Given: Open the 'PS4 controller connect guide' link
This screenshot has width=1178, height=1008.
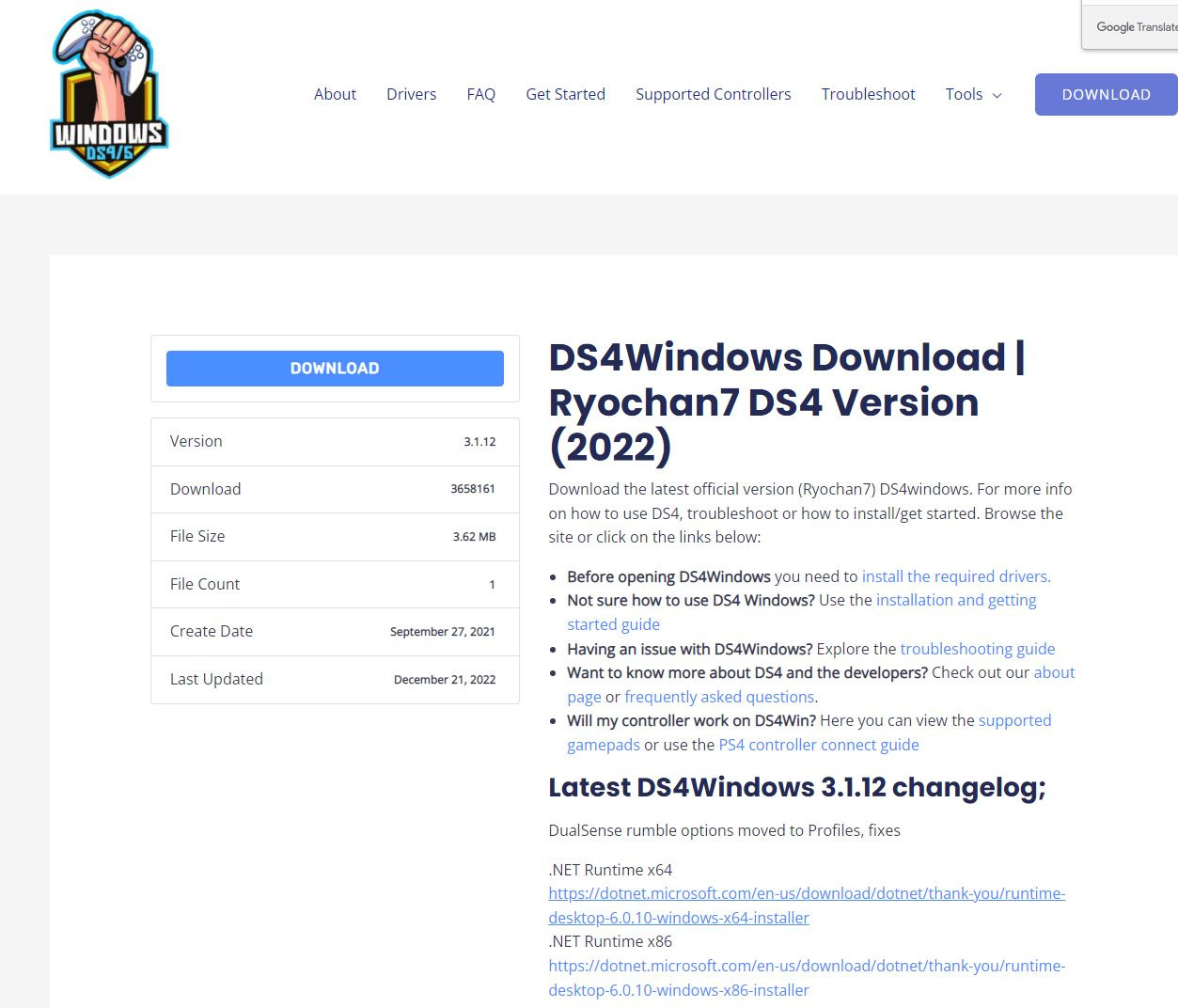Looking at the screenshot, I should coord(819,745).
